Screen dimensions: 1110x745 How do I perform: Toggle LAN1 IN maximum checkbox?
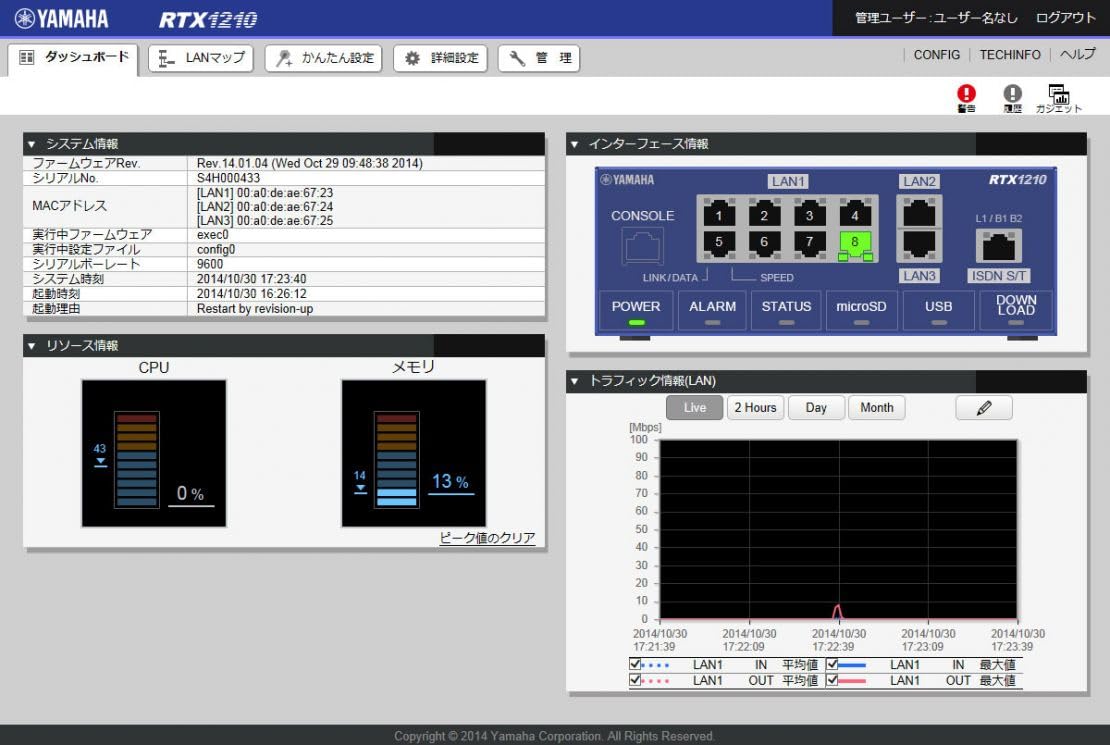click(x=832, y=664)
